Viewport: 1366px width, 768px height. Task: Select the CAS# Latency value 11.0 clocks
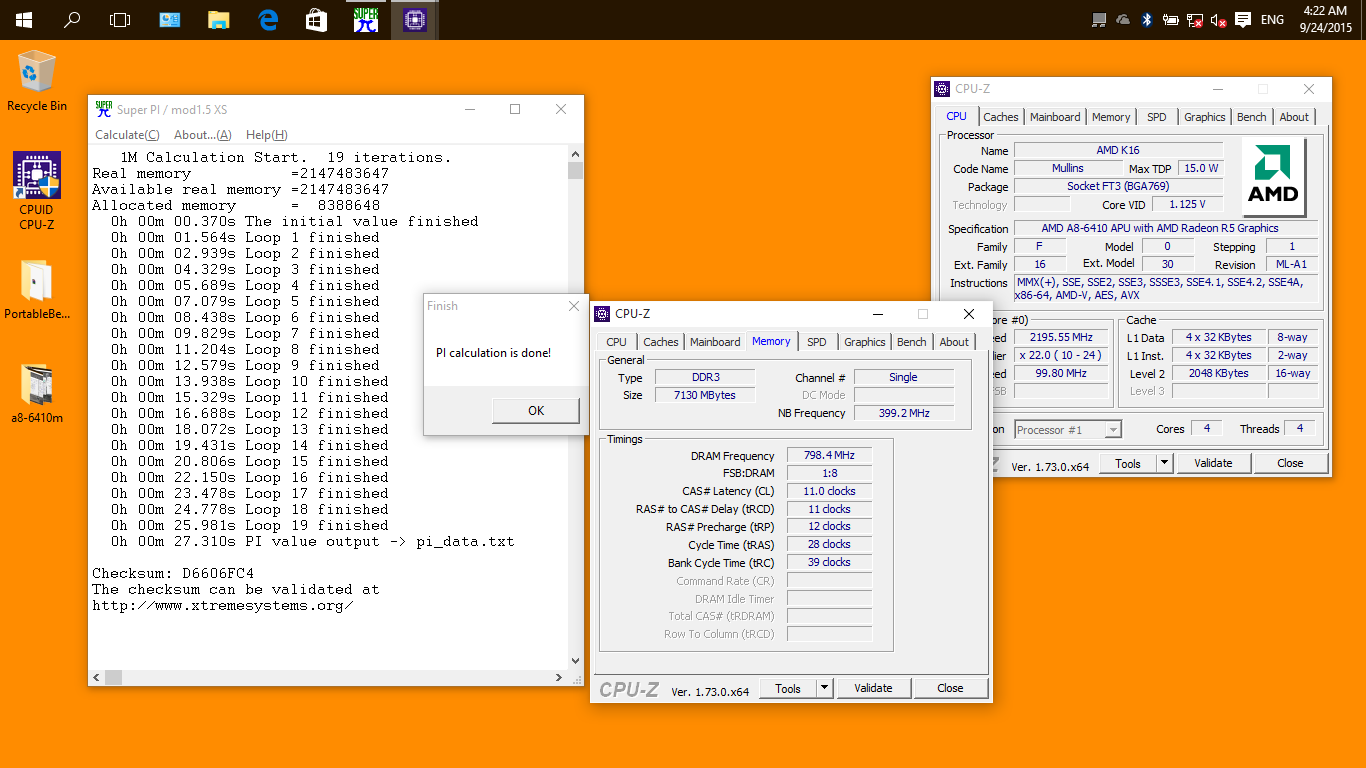[x=829, y=491]
